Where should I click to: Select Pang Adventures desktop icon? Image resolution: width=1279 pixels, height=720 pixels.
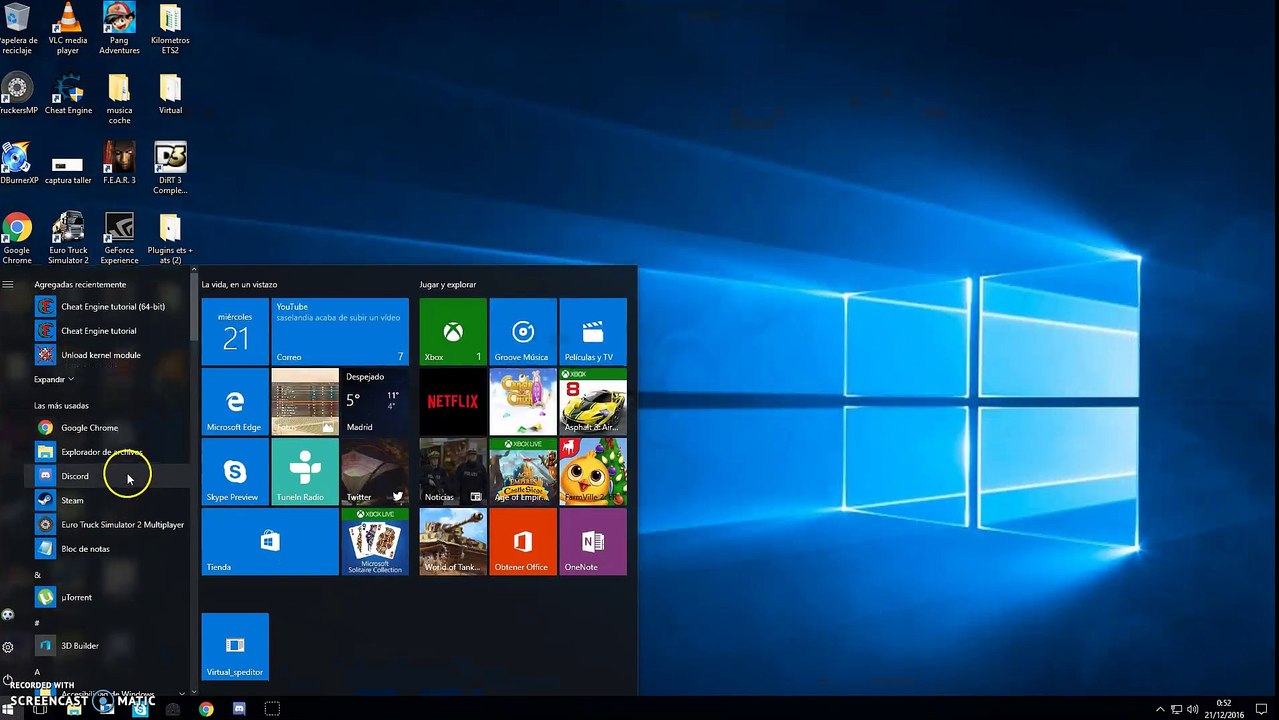click(x=119, y=29)
